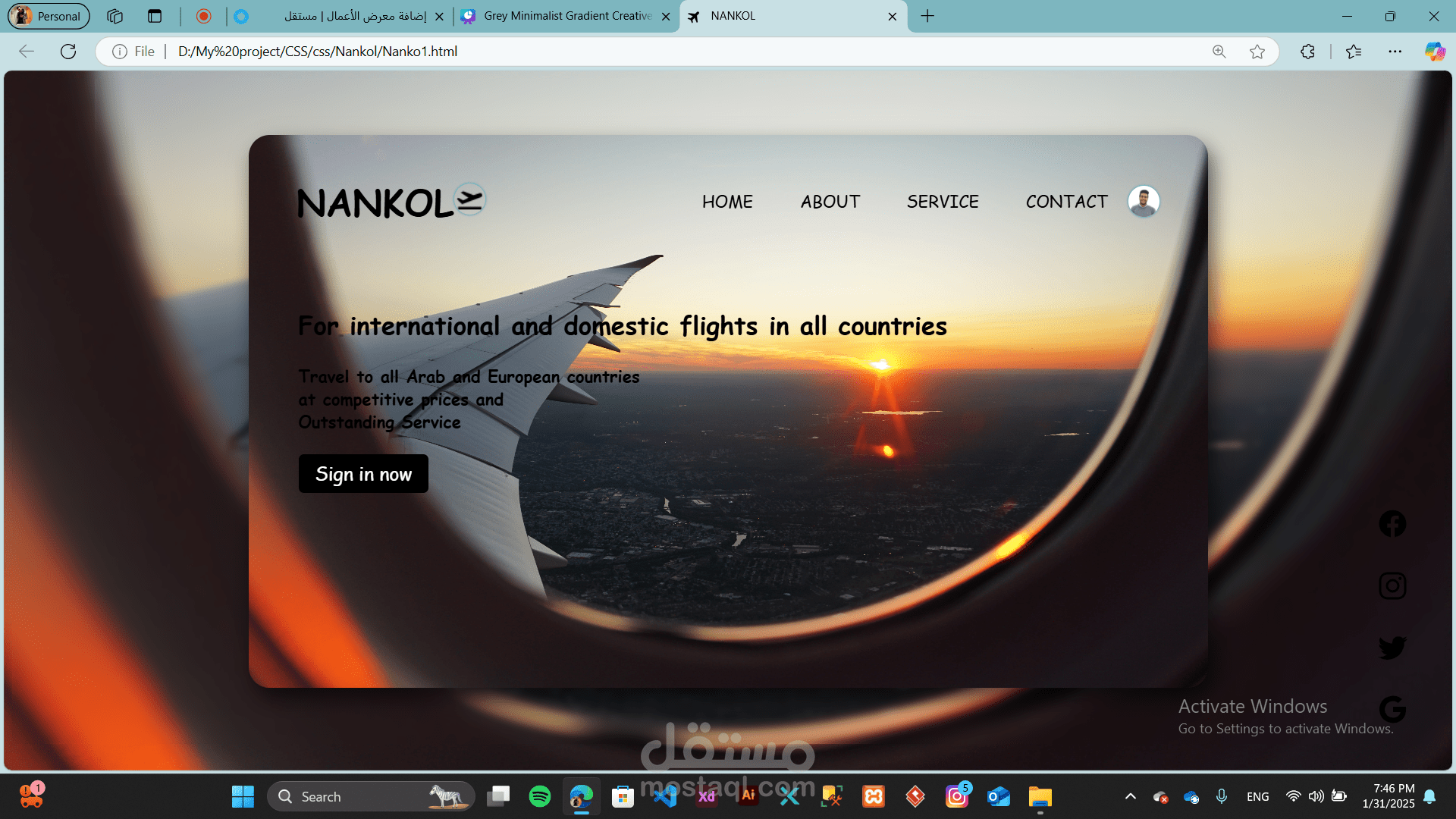Image resolution: width=1456 pixels, height=819 pixels.
Task: Open the Edge Workspaces icon
Action: point(115,16)
